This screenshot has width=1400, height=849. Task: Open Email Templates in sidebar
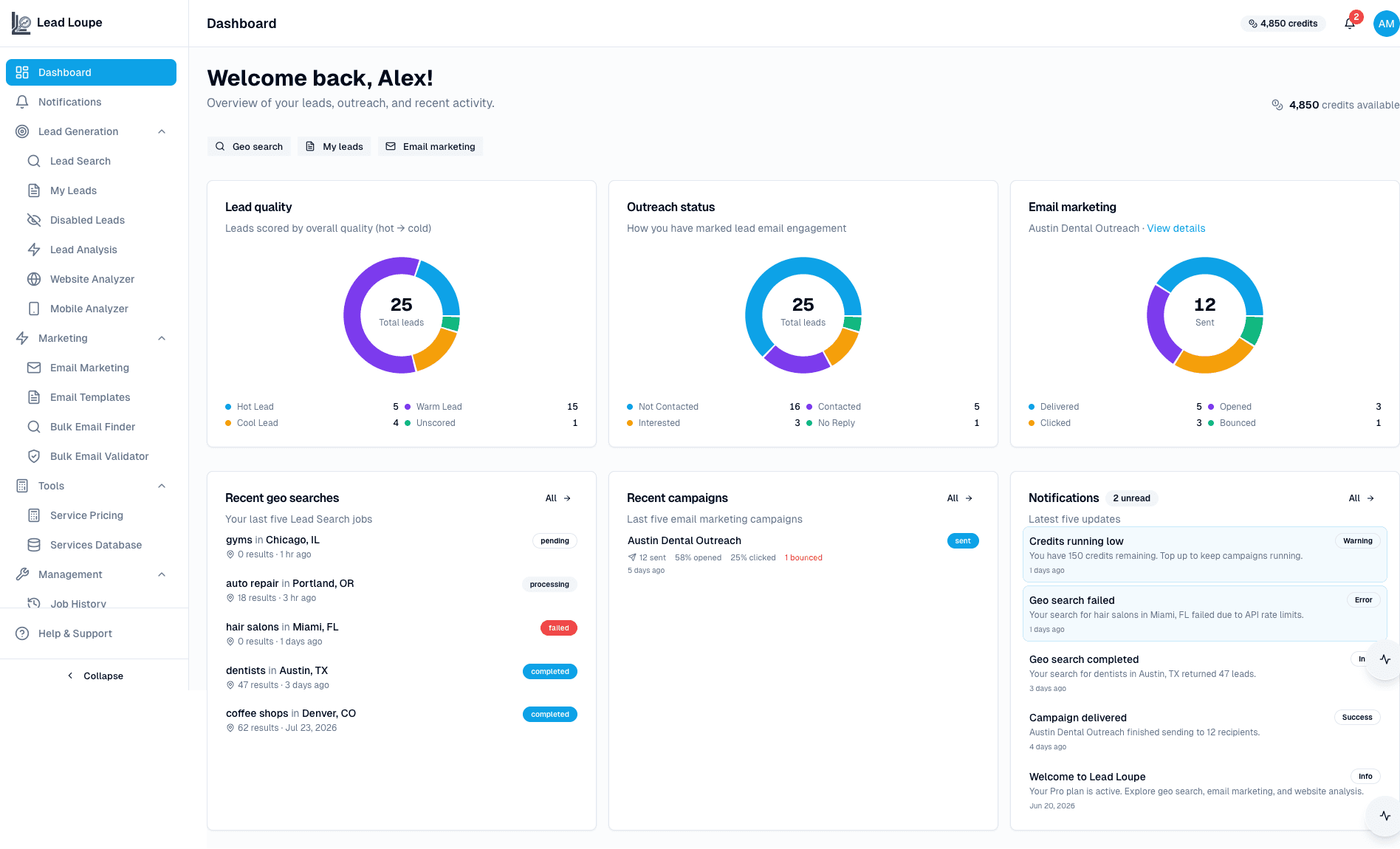[97, 397]
